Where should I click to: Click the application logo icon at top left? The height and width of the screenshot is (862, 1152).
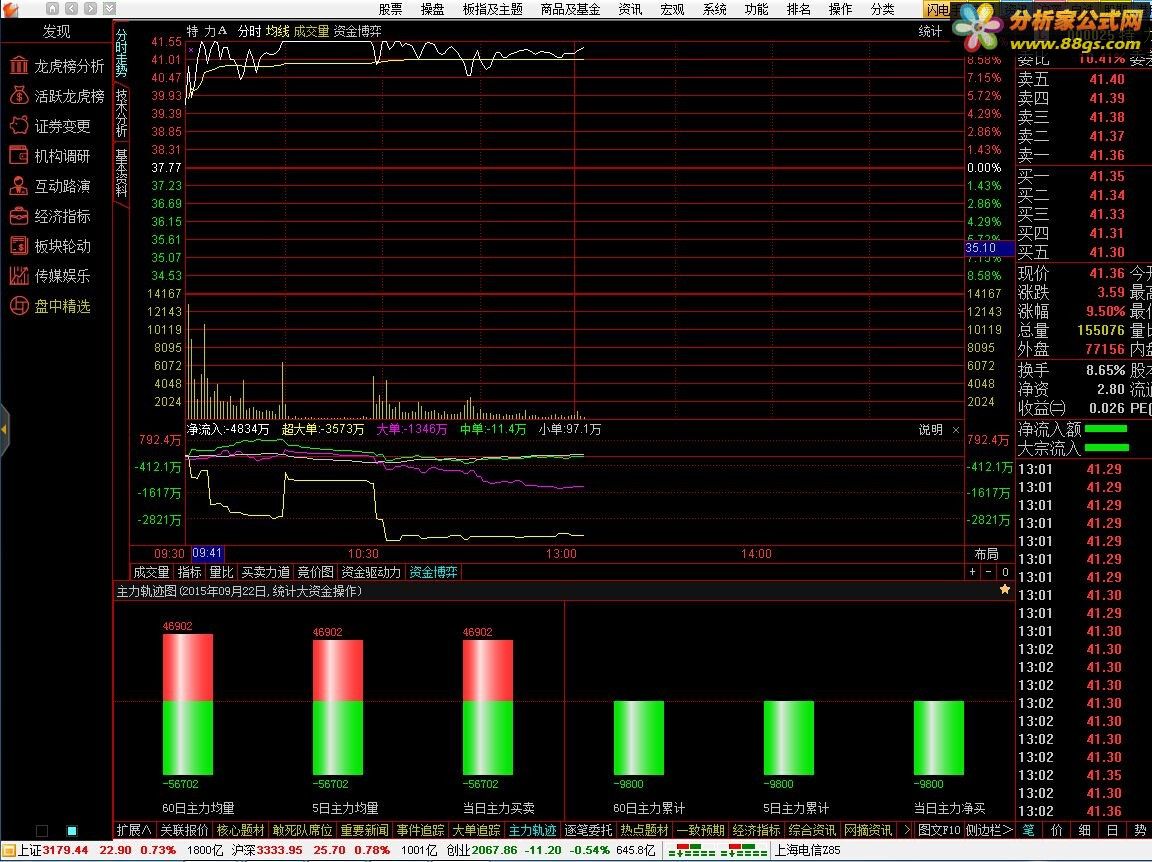(10, 9)
